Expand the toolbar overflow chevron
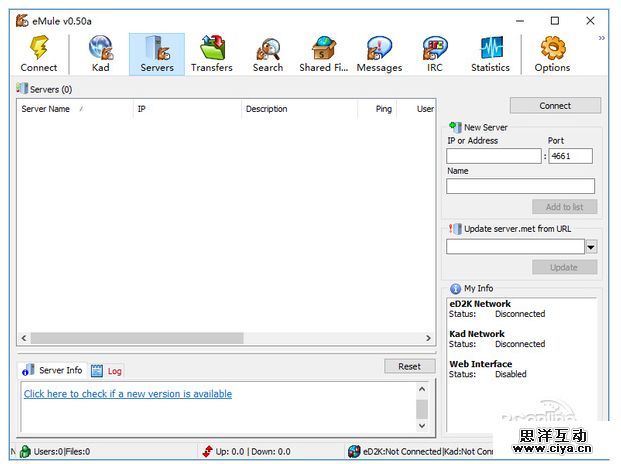Image resolution: width=621 pixels, height=464 pixels. click(602, 38)
